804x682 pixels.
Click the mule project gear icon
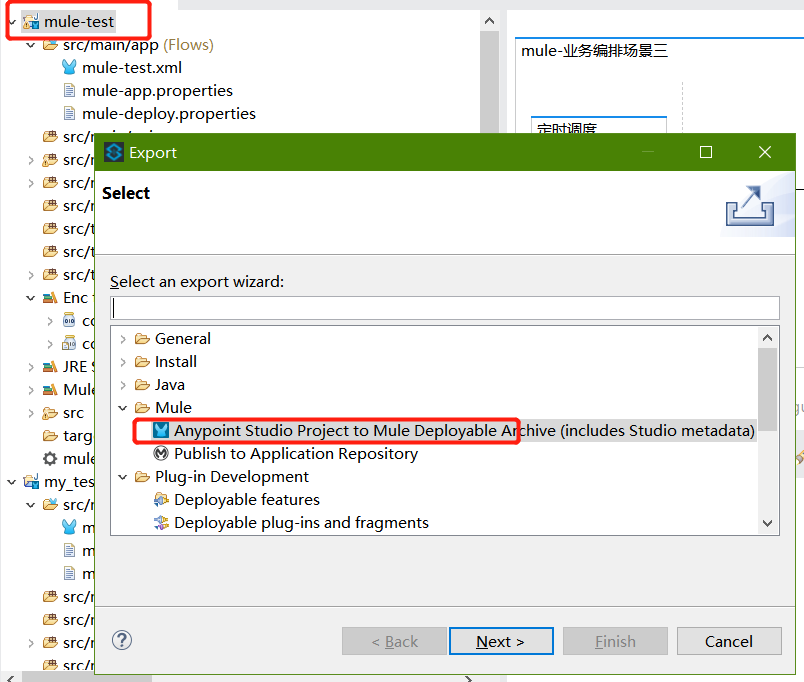(50, 459)
